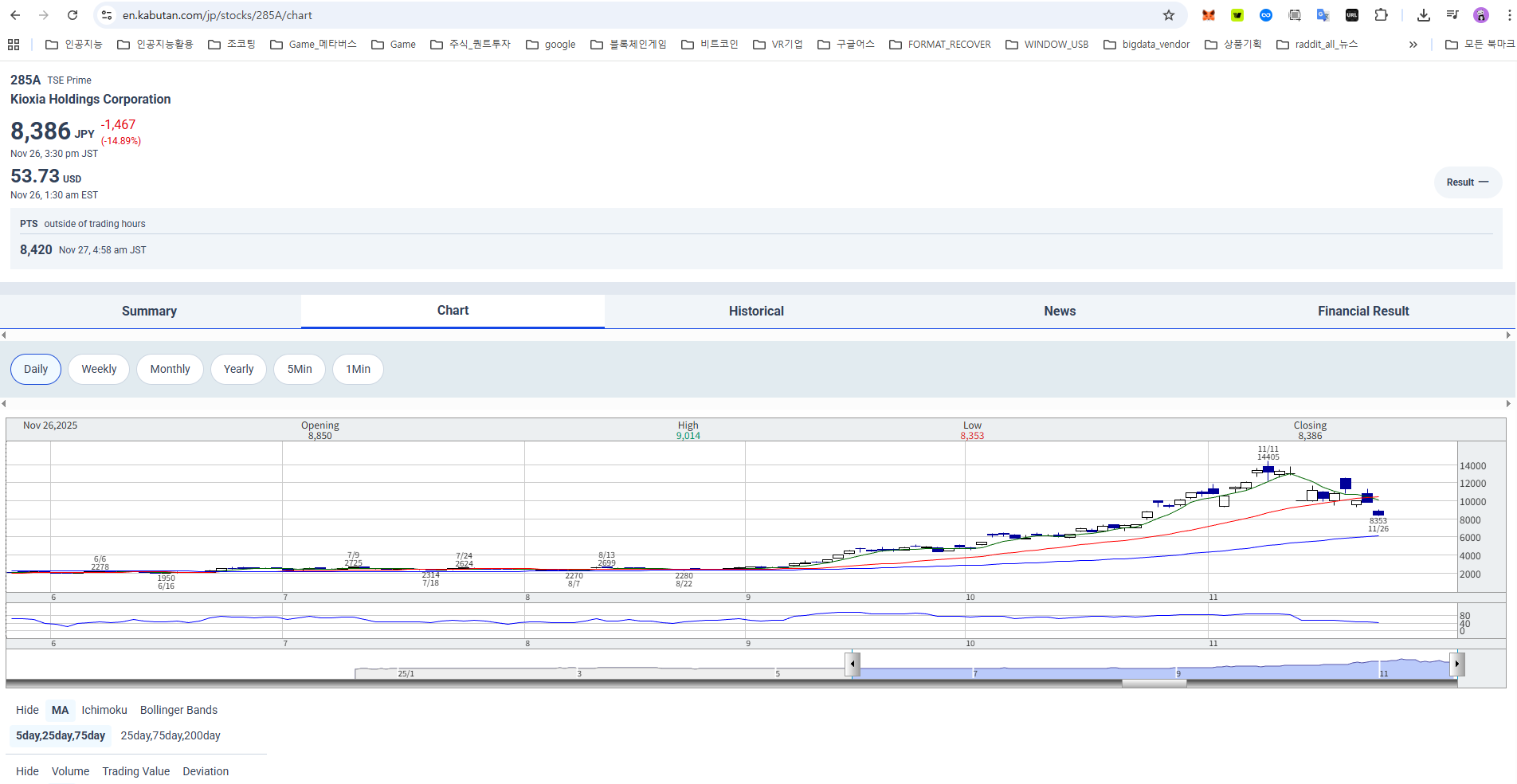The width and height of the screenshot is (1517, 784).
Task: Click the 8353 11/26 low label
Action: click(1378, 525)
